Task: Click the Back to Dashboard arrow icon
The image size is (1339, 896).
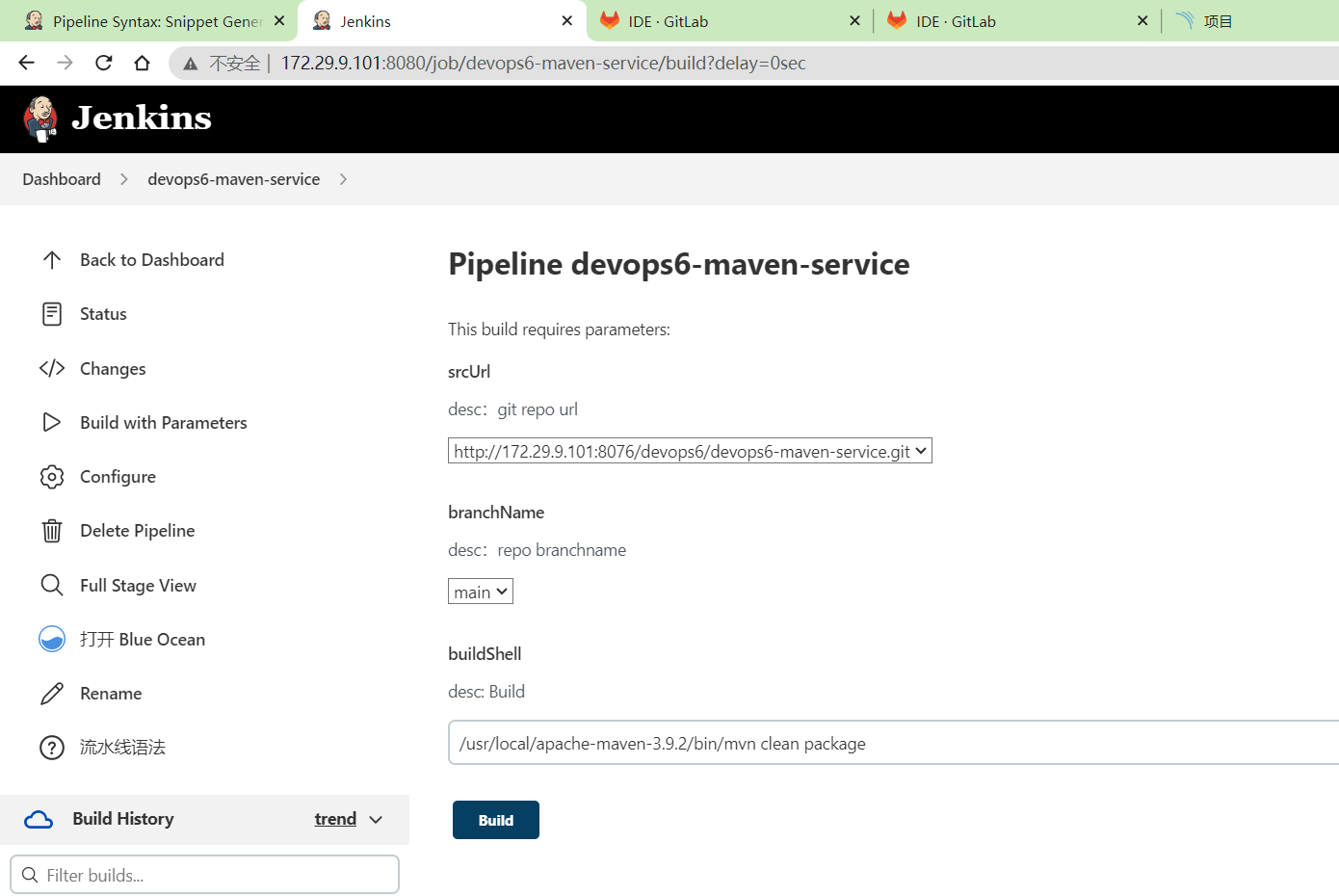Action: pyautogui.click(x=52, y=260)
